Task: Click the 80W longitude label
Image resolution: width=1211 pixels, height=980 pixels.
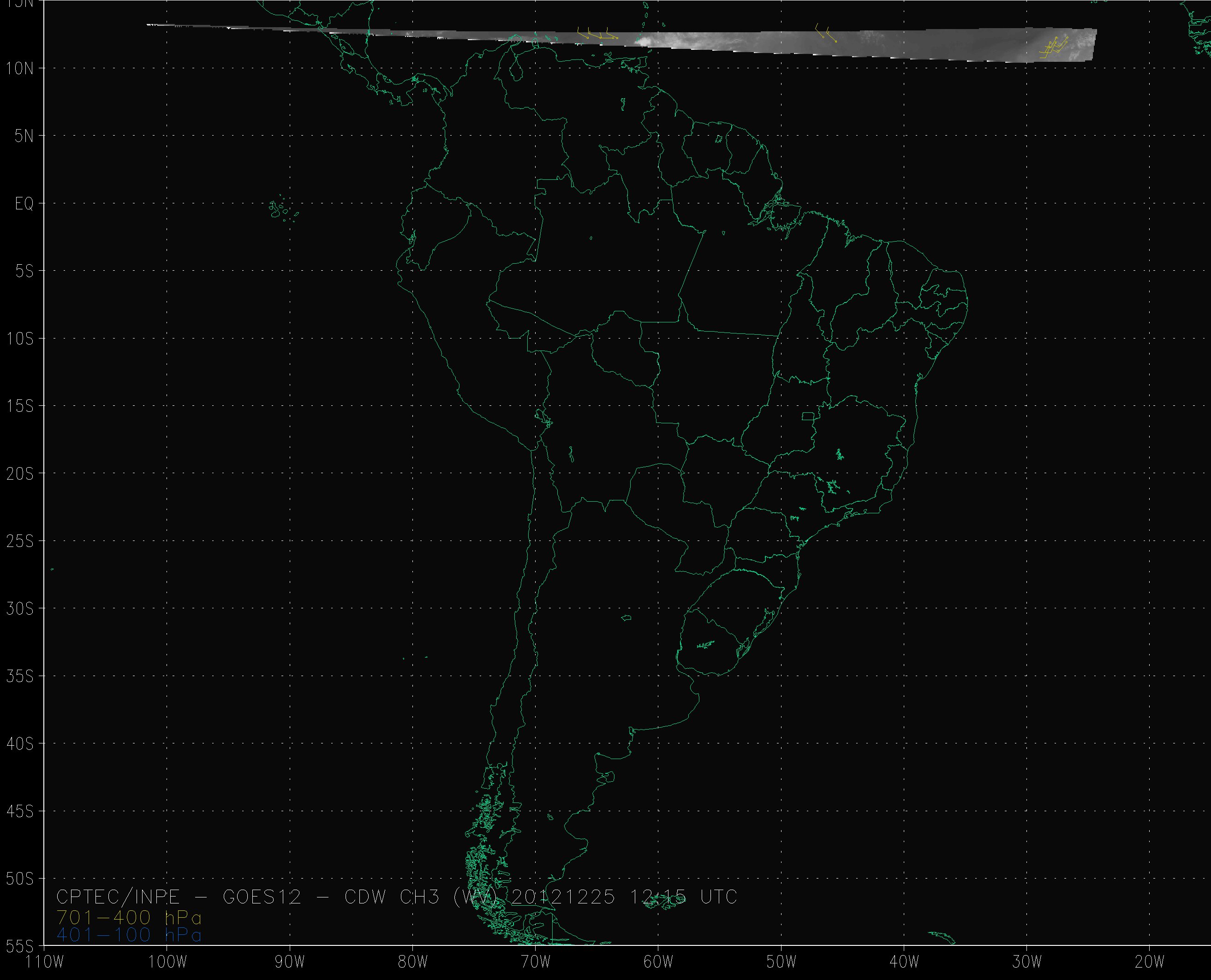Action: coord(413,962)
